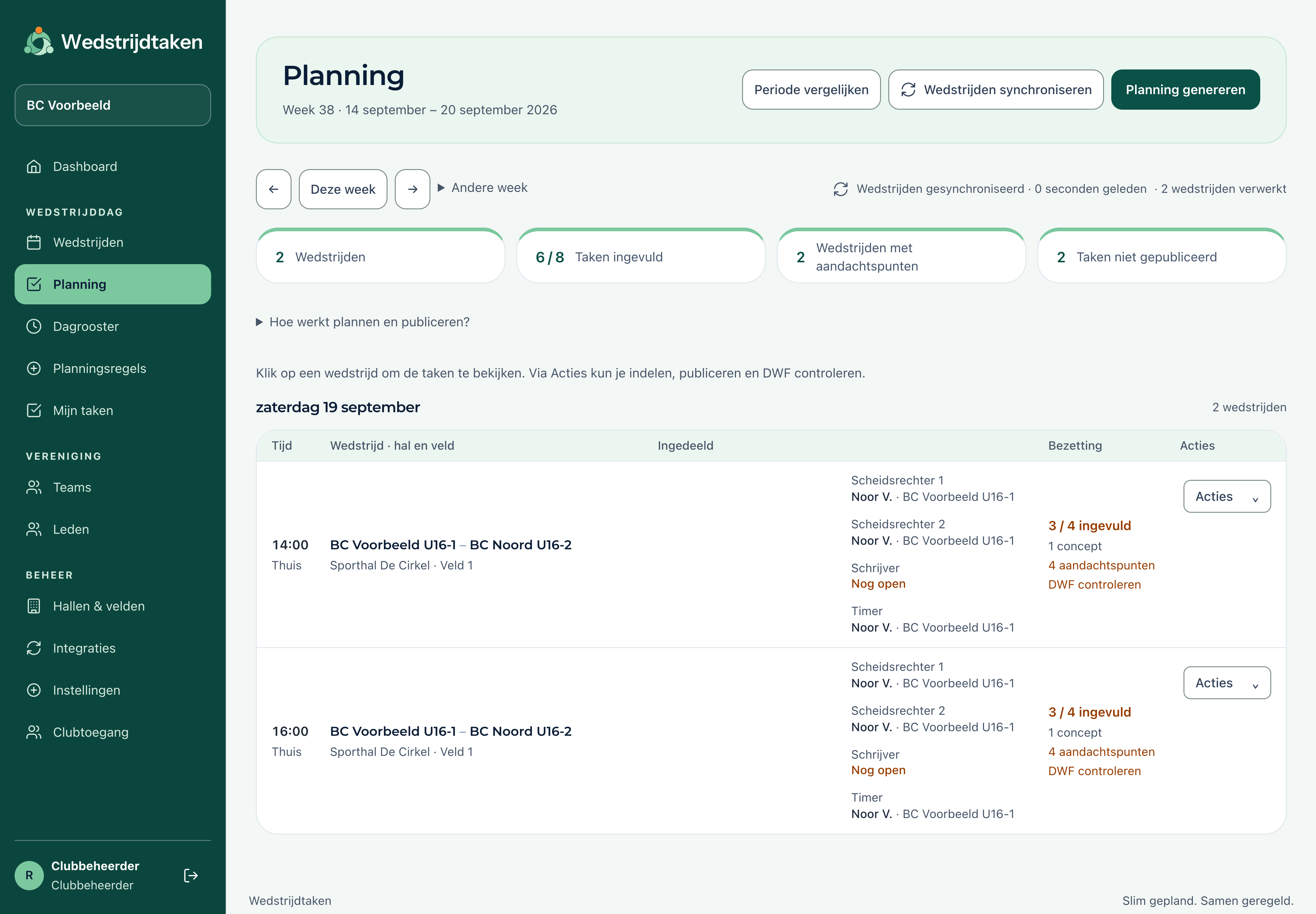1316x914 pixels.
Task: Click the zaterdag 19 september heading
Action: pos(338,407)
